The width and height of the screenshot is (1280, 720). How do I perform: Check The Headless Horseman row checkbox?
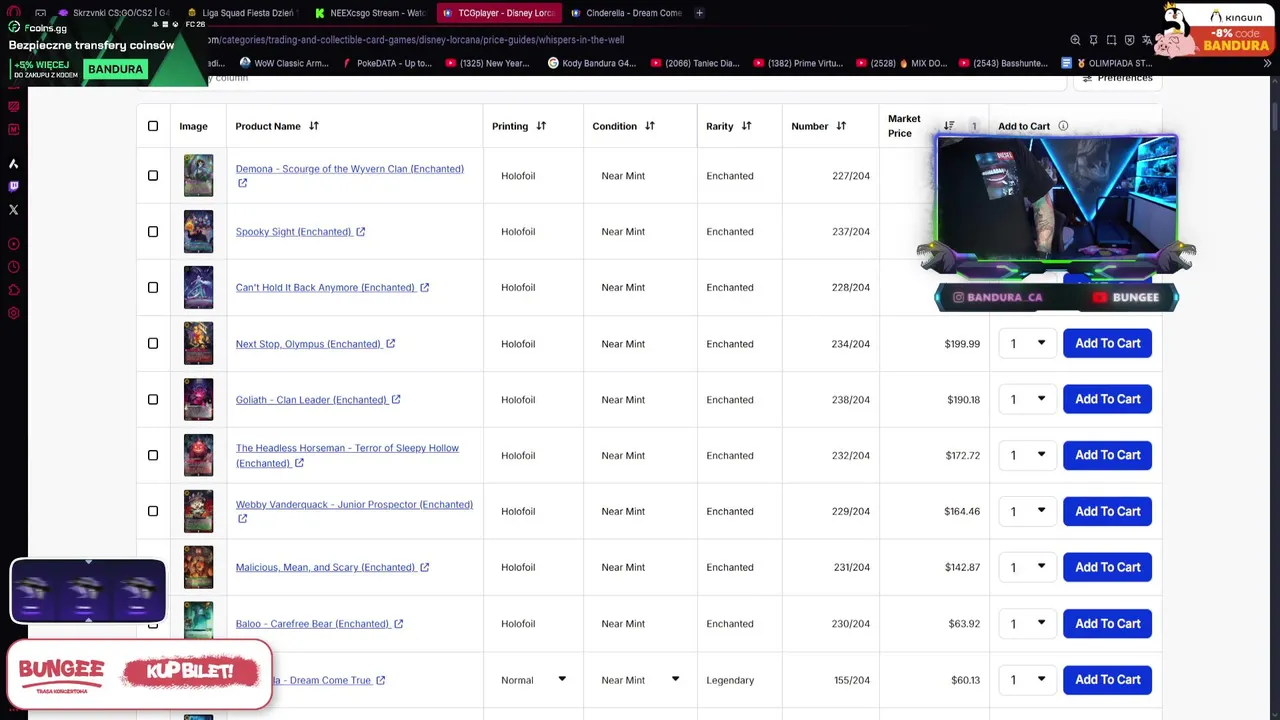pos(153,455)
